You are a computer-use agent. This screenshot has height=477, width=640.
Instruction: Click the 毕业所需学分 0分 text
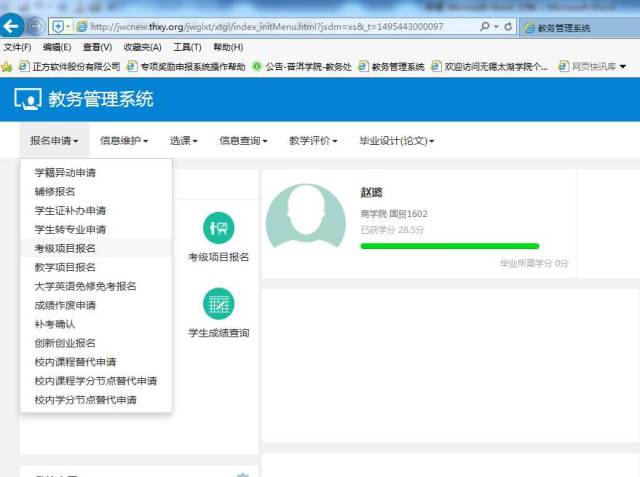pos(534,263)
